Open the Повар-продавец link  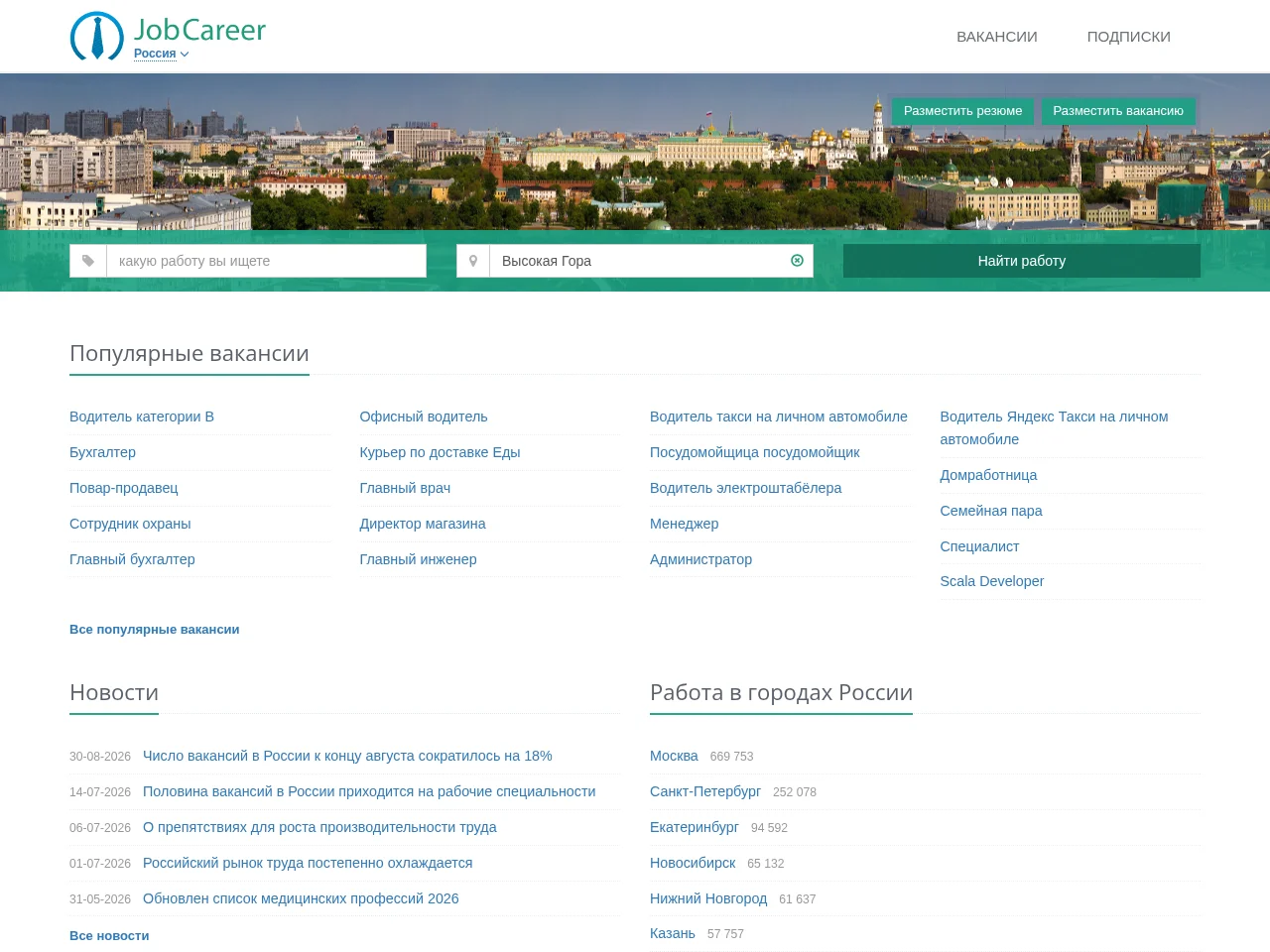124,488
